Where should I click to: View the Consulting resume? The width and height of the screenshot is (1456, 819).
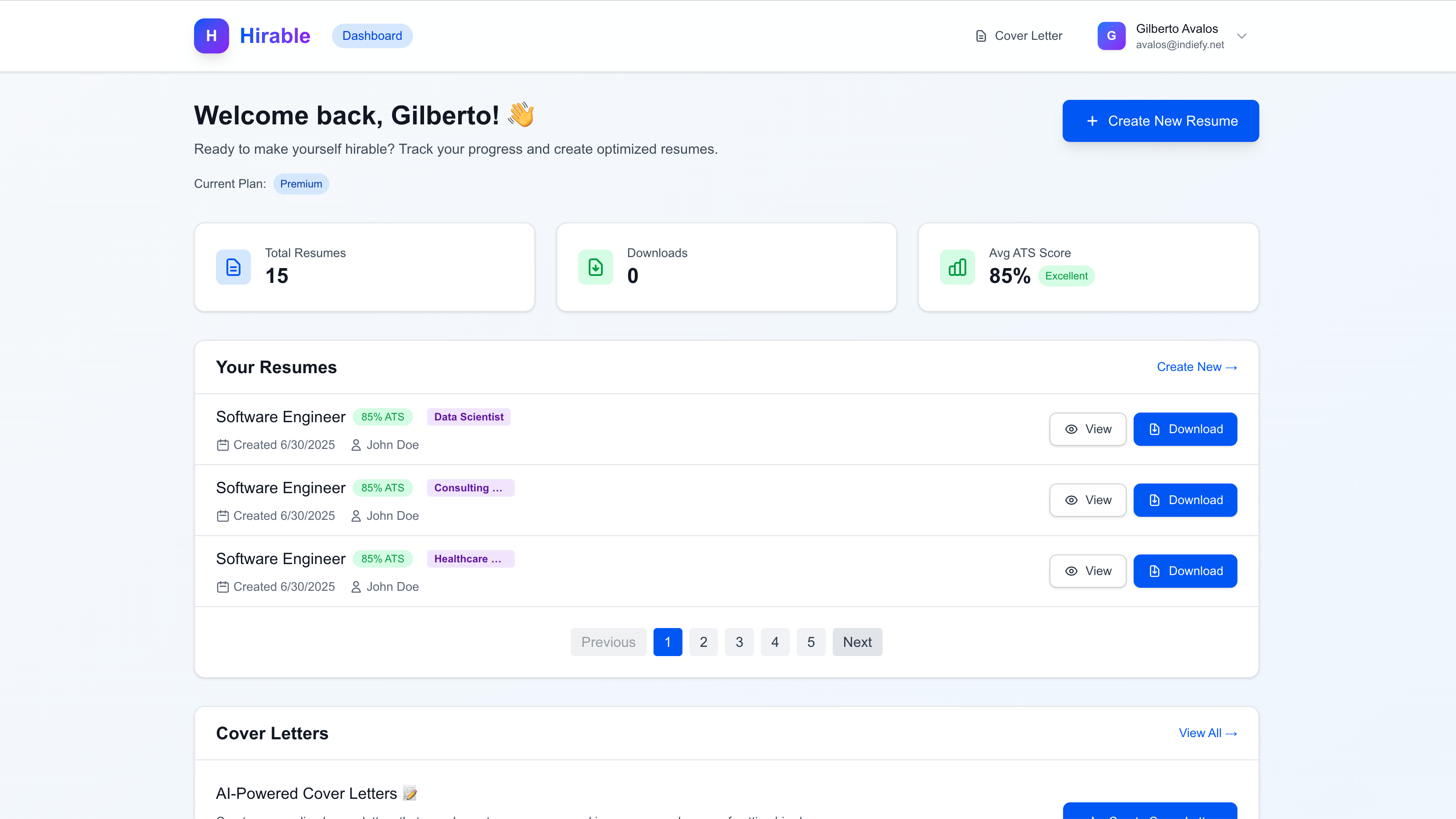click(1088, 500)
